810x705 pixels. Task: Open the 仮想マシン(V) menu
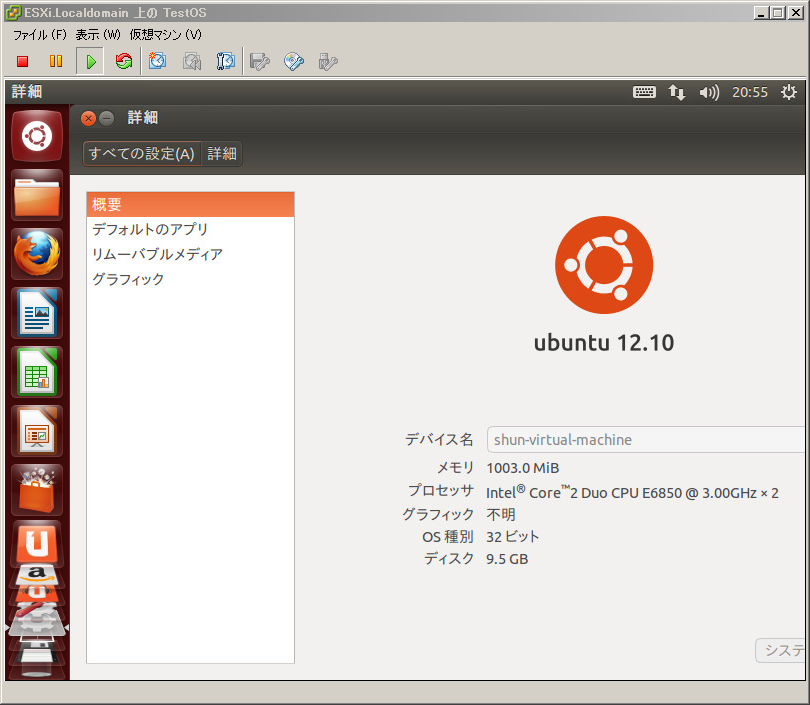point(165,35)
